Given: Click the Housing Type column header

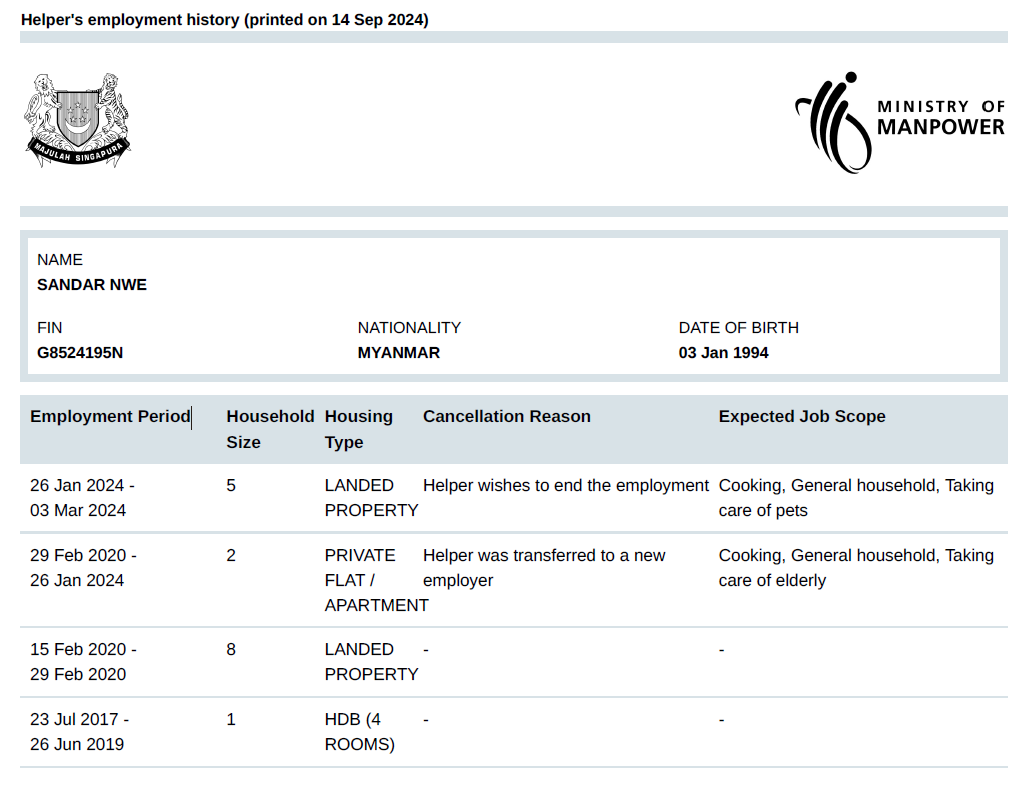Looking at the screenshot, I should (x=358, y=429).
